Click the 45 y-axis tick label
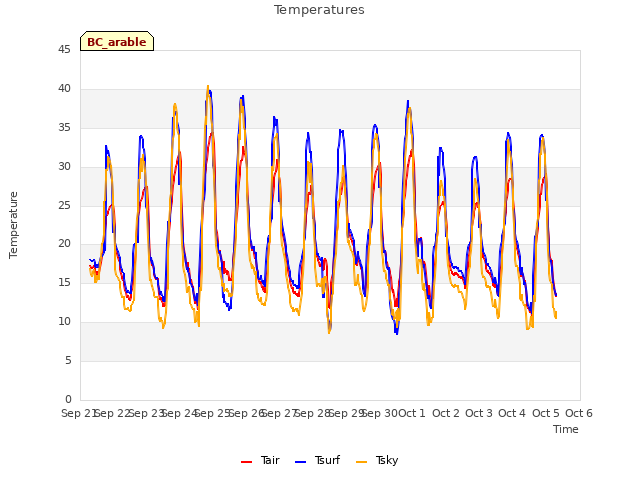 pos(64,50)
